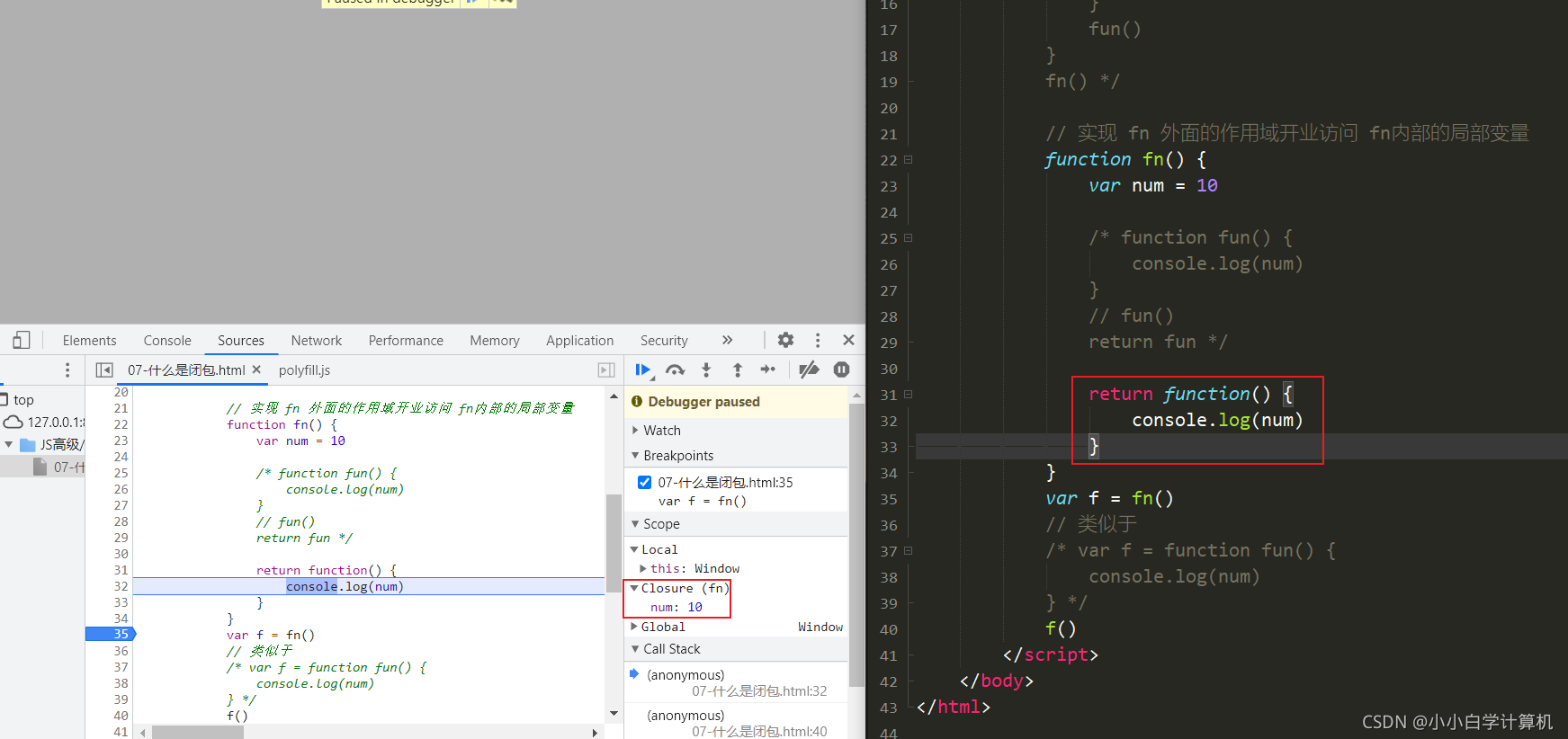Hide the debugger sidebar pane
The image size is (1568, 739).
point(606,370)
